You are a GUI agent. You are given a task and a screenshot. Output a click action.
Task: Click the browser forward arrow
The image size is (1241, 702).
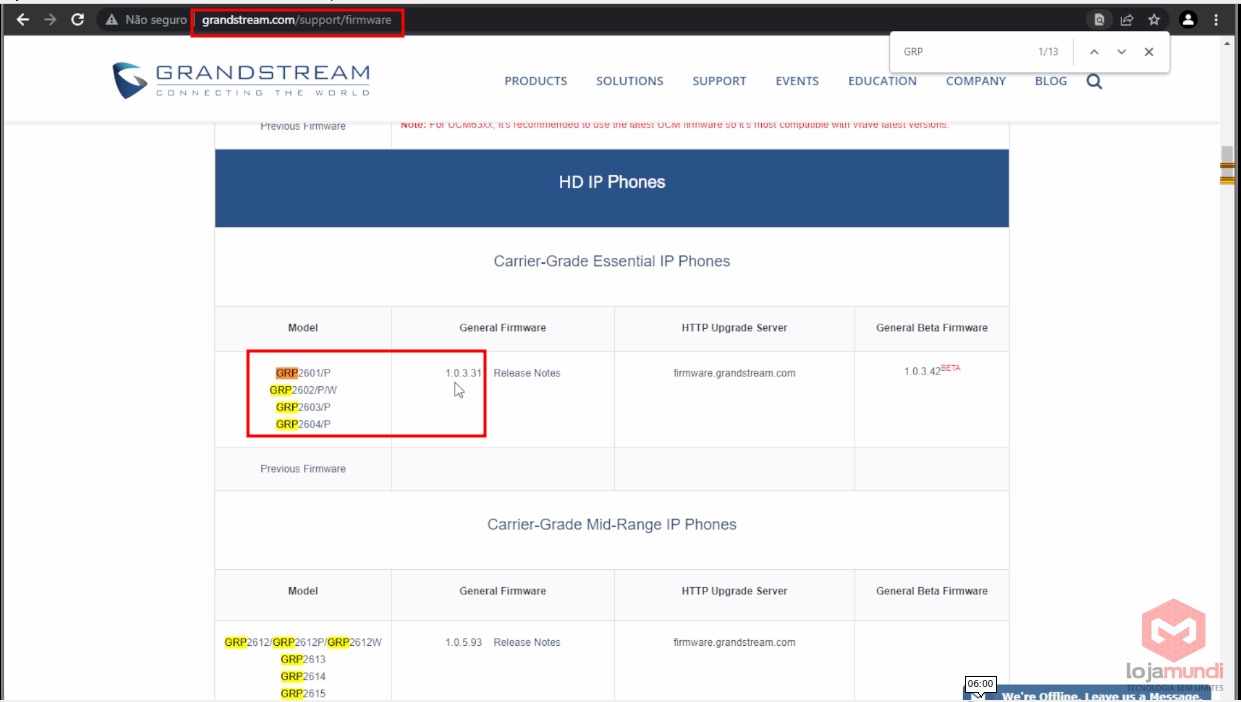(50, 20)
